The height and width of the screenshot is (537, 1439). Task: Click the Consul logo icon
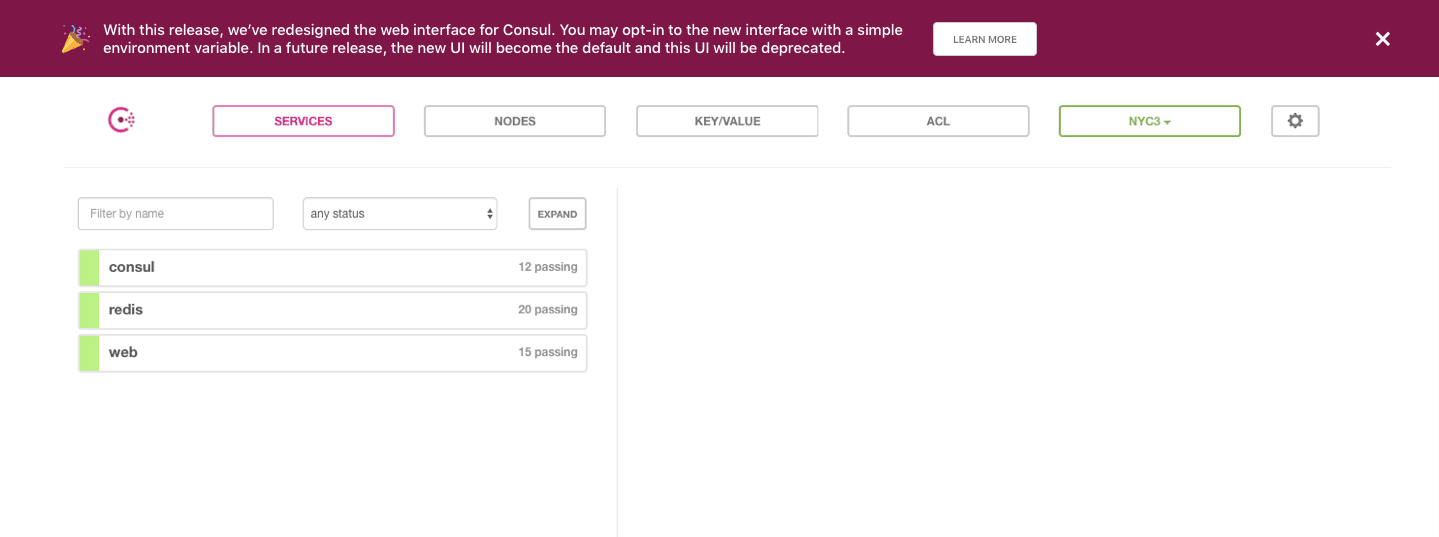coord(121,121)
